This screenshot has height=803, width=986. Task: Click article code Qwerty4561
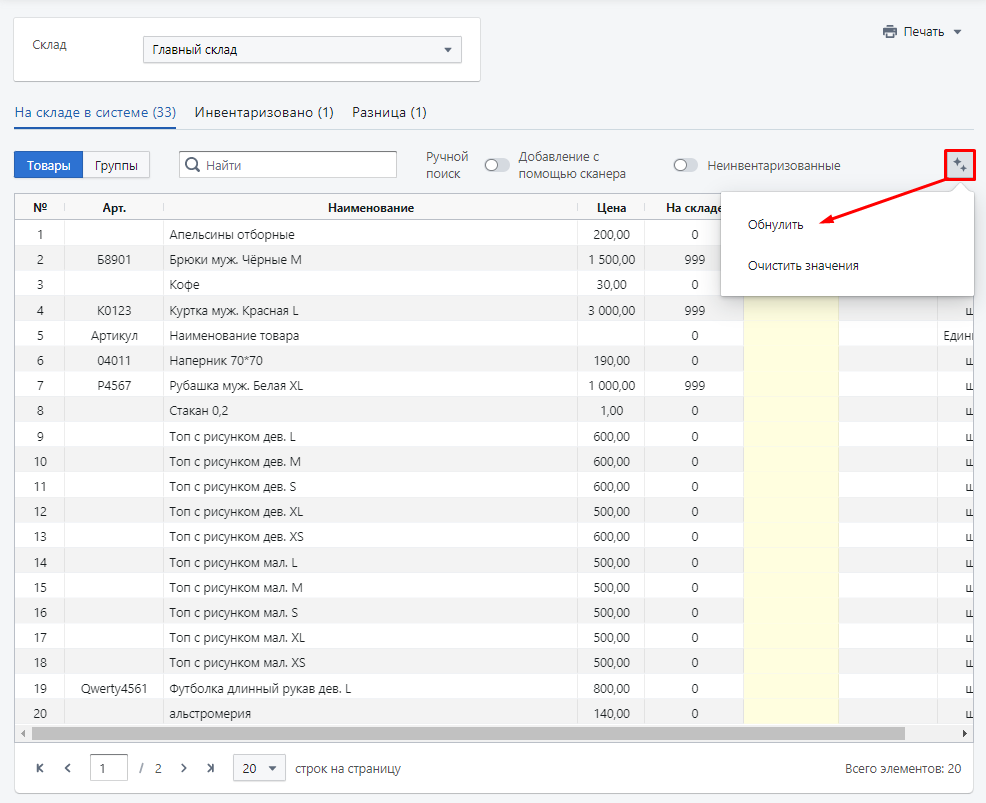(114, 689)
